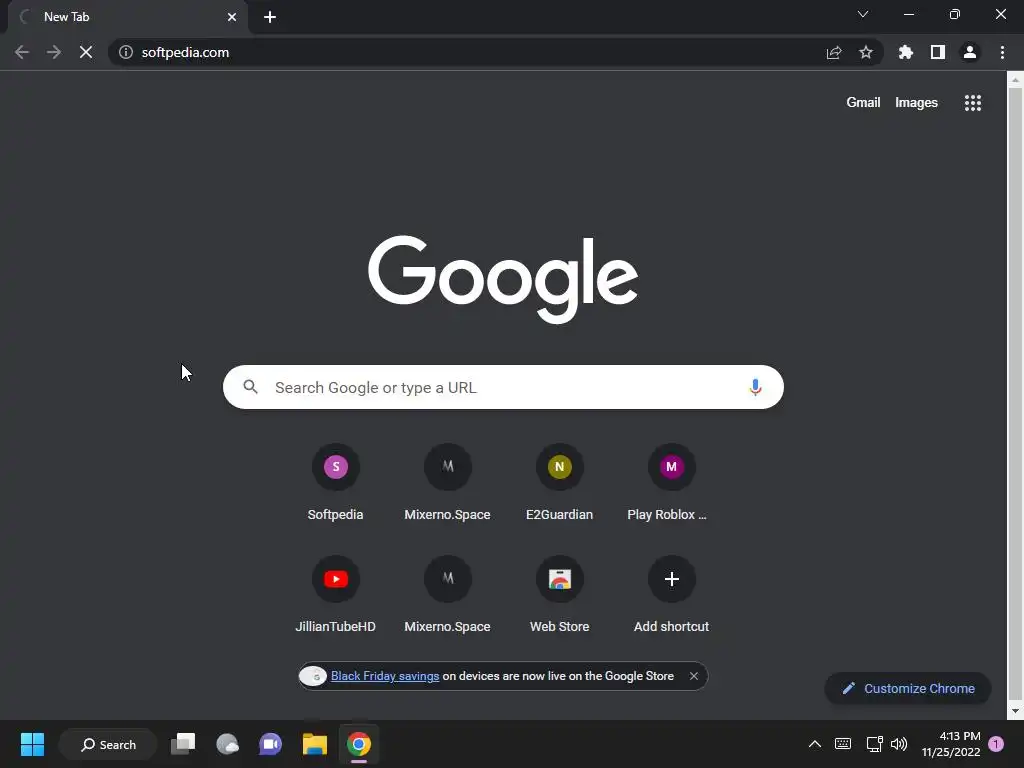Bookmark this tab with the star
1024x768 pixels.
coord(866,52)
